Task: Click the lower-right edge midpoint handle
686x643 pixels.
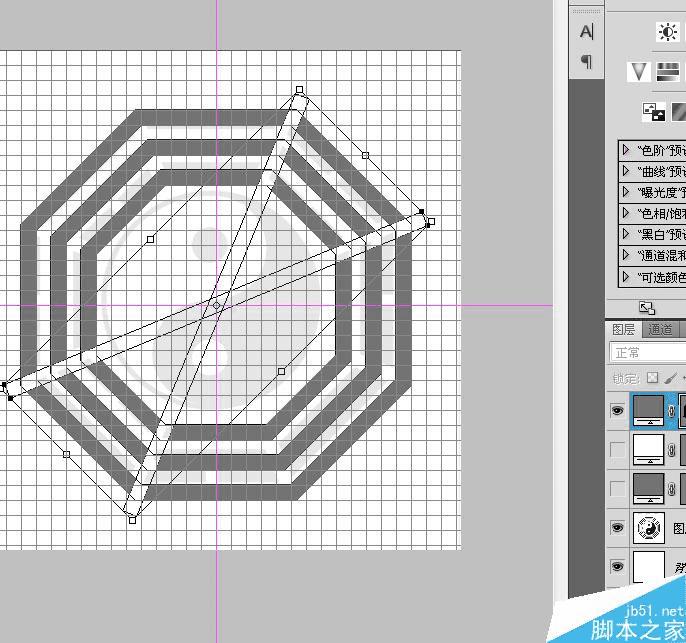Action: click(281, 371)
